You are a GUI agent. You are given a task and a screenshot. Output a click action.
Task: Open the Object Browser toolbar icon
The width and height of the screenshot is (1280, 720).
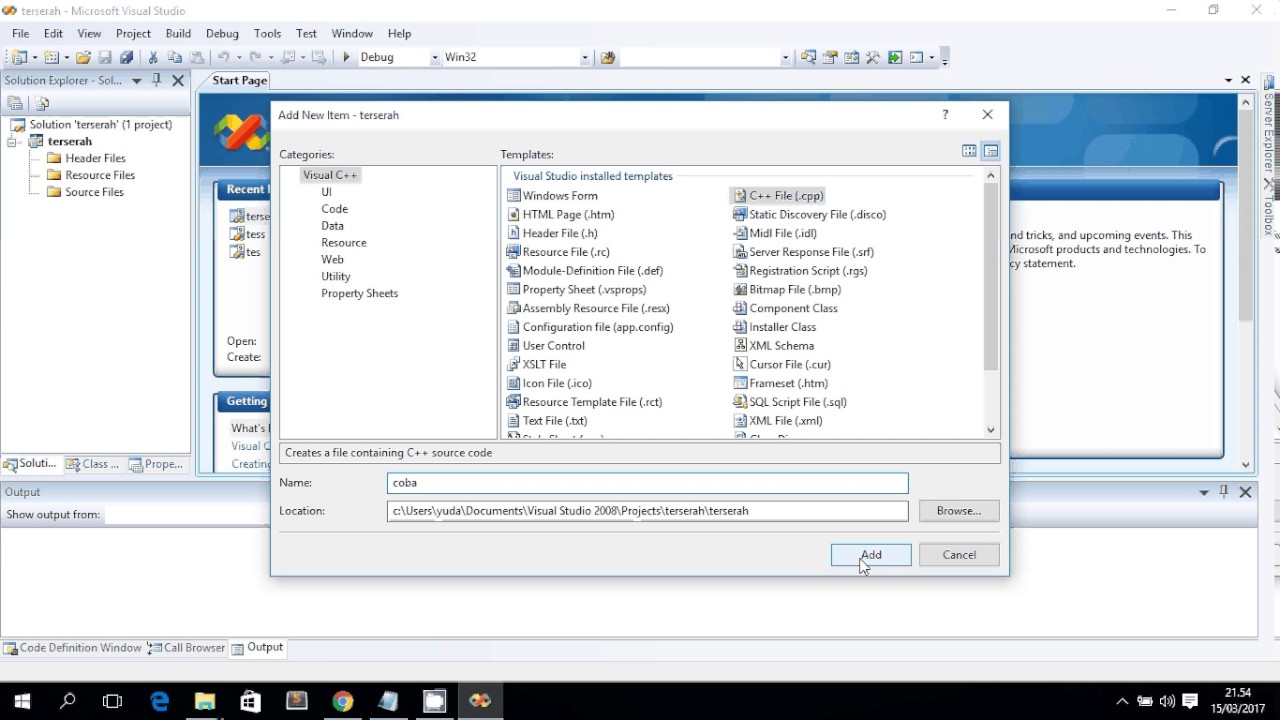pos(852,58)
